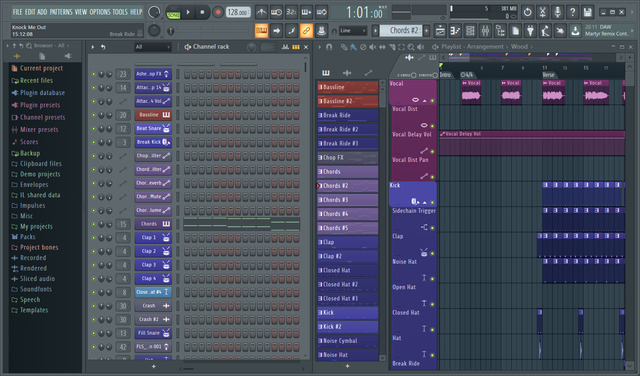This screenshot has width=640, height=376.
Task: Toggle the Playlist magnet snap icon
Action: [x=329, y=47]
